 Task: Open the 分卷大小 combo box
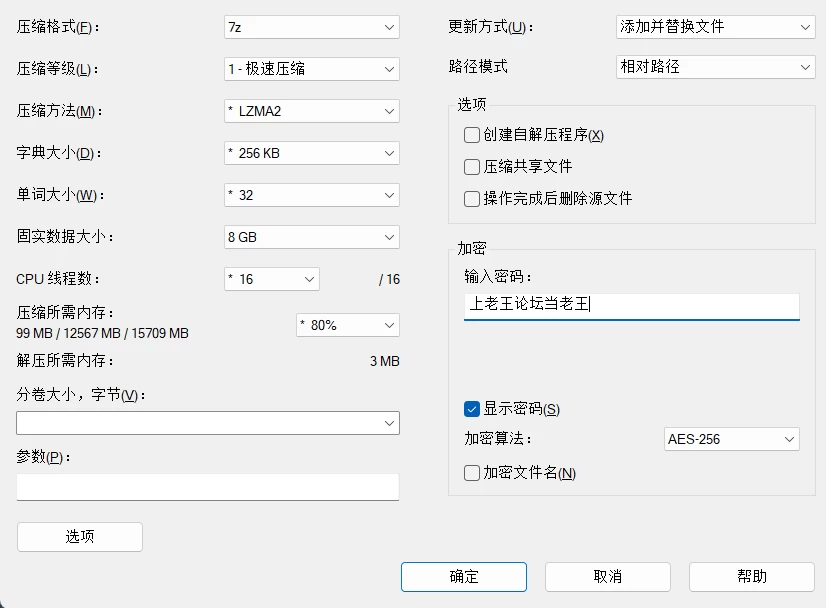pyautogui.click(x=208, y=423)
